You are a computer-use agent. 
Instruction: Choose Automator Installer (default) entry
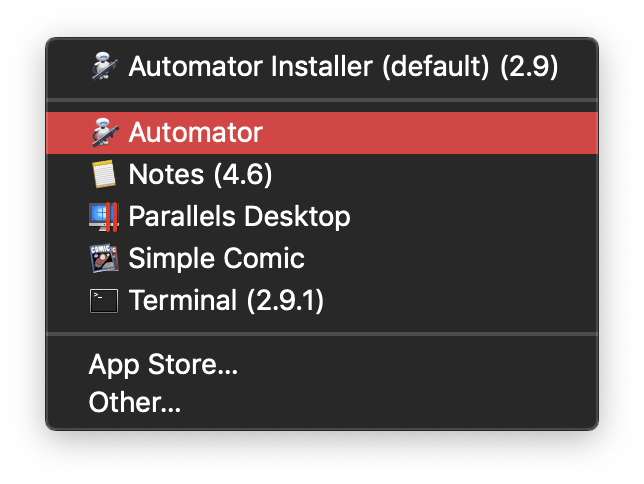click(322, 66)
